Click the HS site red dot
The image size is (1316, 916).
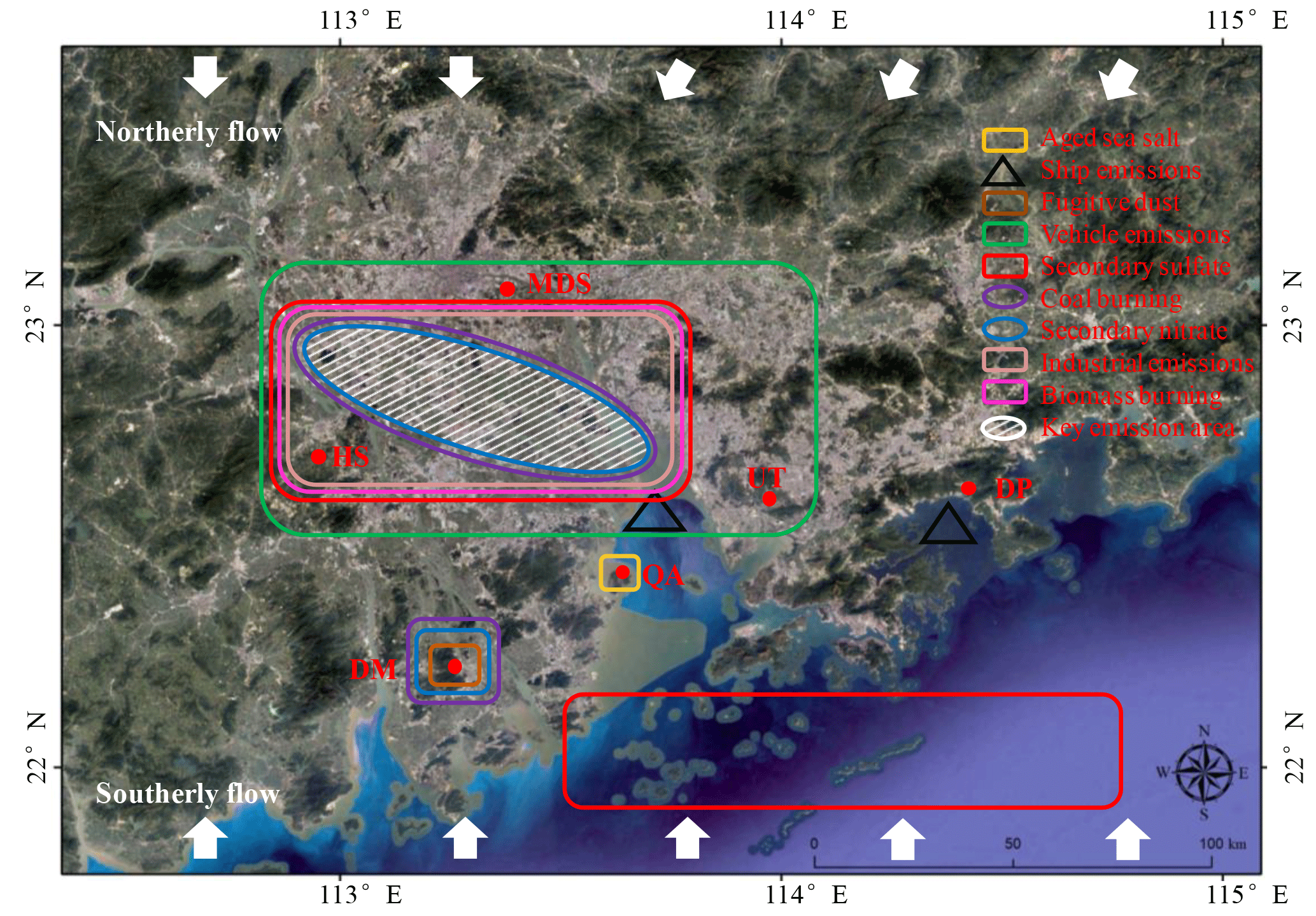point(318,457)
